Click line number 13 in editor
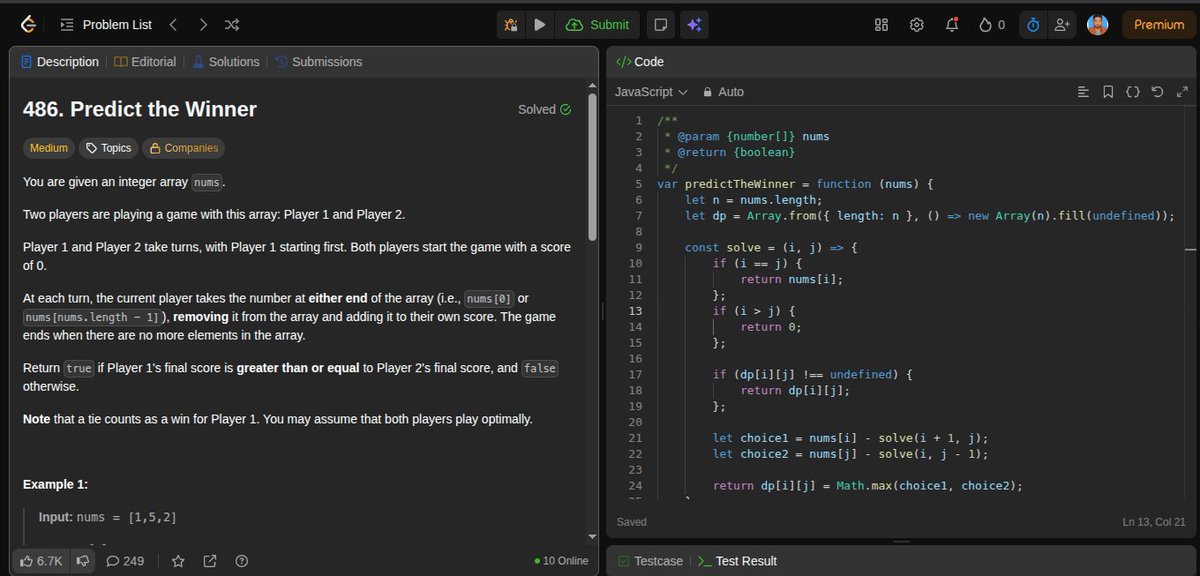Screen dimensions: 1200x576 tap(636, 311)
